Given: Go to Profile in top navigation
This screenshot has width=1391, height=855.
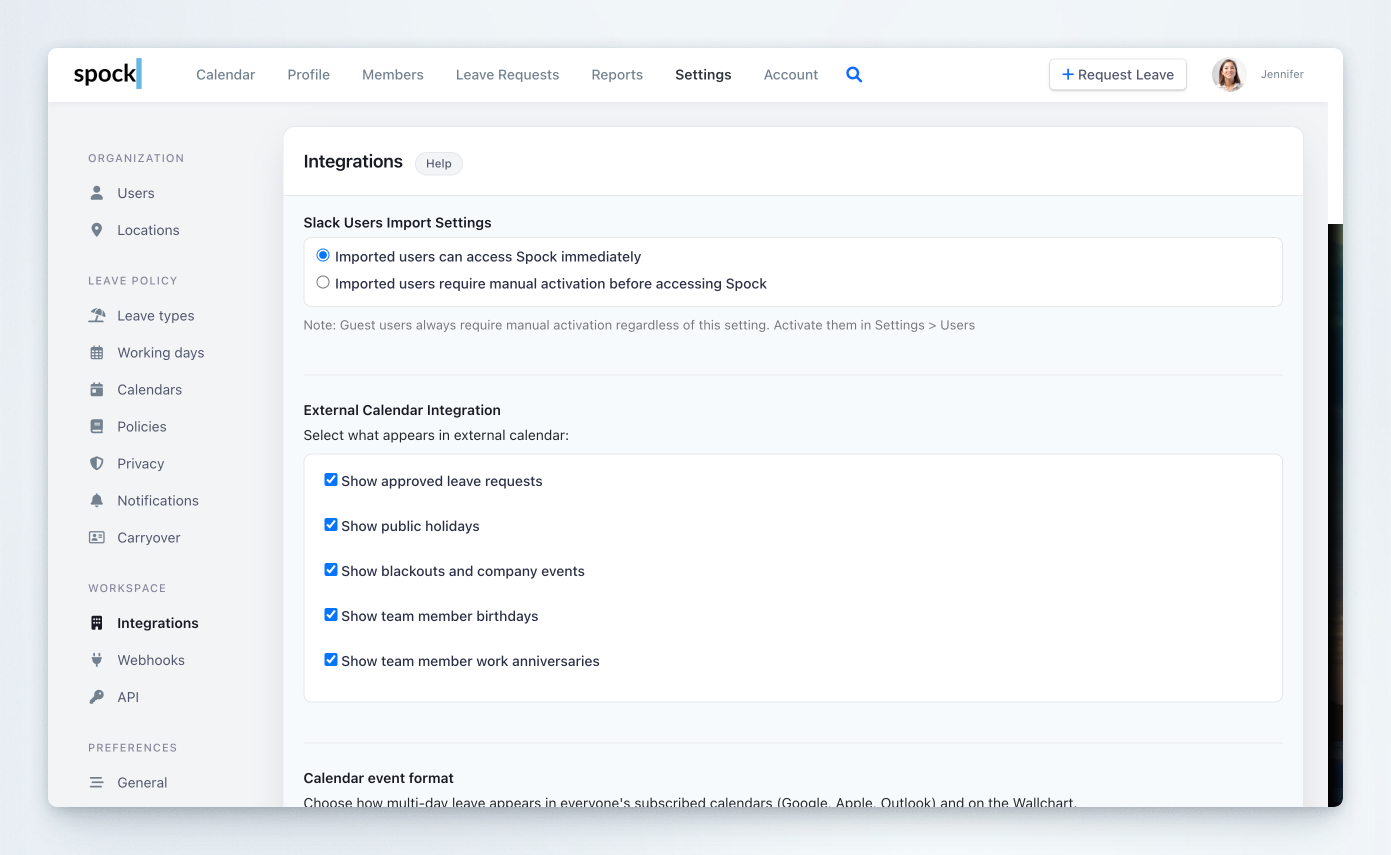Looking at the screenshot, I should (309, 75).
